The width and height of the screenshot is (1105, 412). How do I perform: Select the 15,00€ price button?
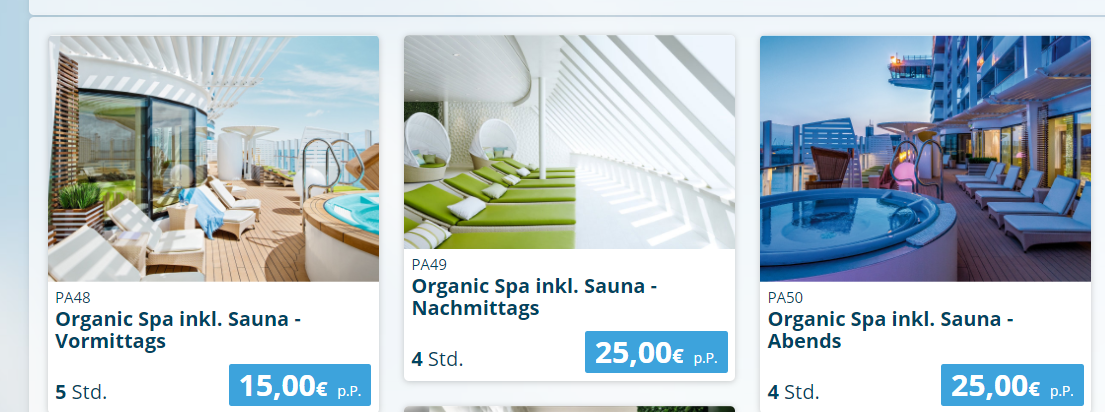pos(300,385)
